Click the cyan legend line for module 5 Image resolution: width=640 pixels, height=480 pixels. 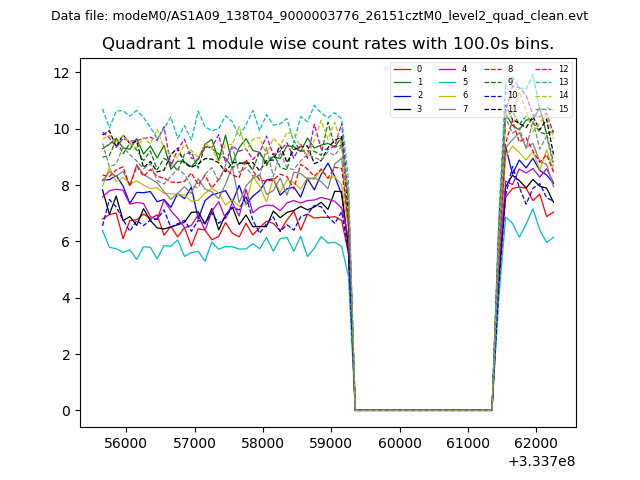click(x=447, y=82)
